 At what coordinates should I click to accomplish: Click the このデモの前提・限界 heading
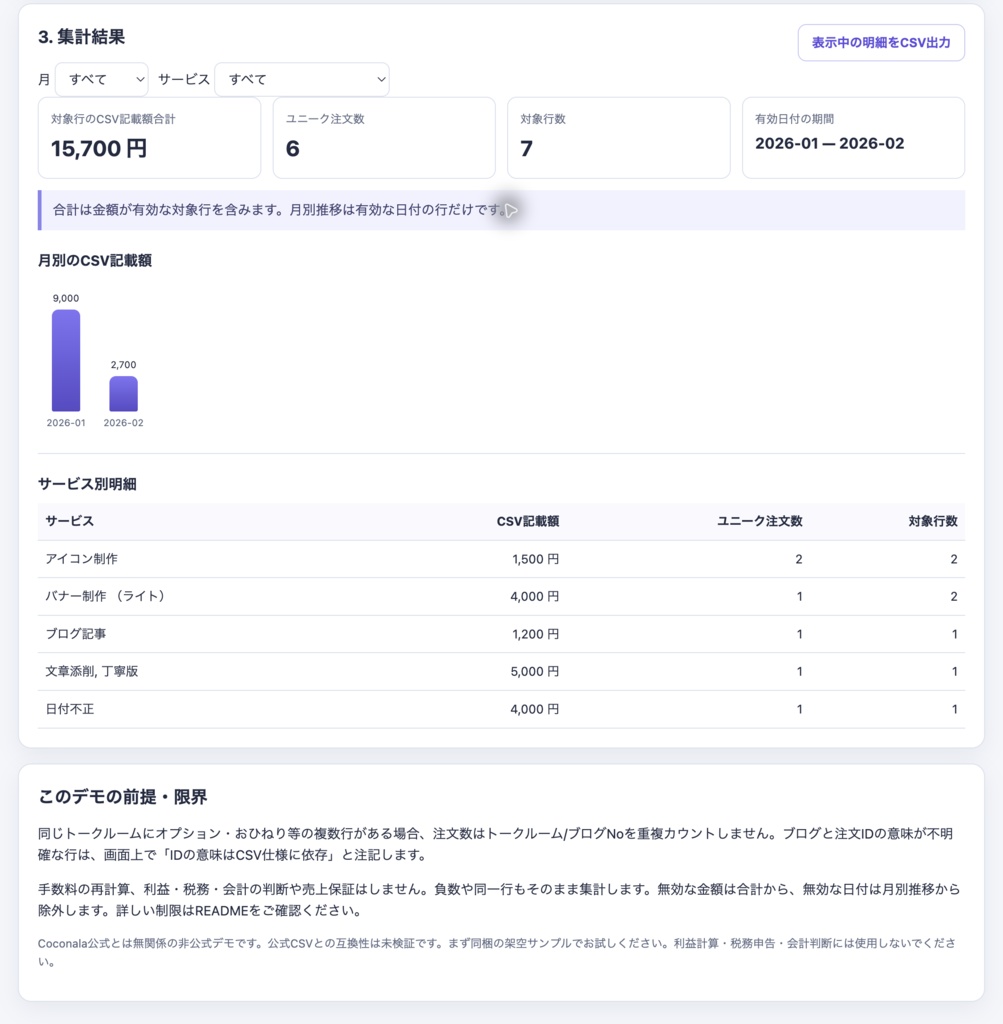[x=123, y=797]
